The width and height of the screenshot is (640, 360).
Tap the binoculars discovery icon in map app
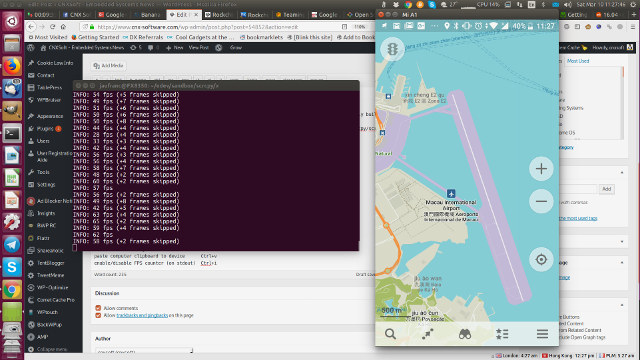click(x=464, y=334)
